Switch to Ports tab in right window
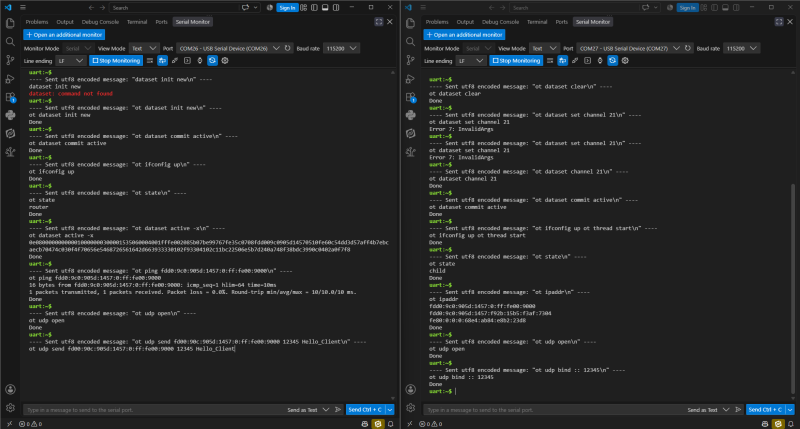The image size is (800, 429). (x=561, y=22)
